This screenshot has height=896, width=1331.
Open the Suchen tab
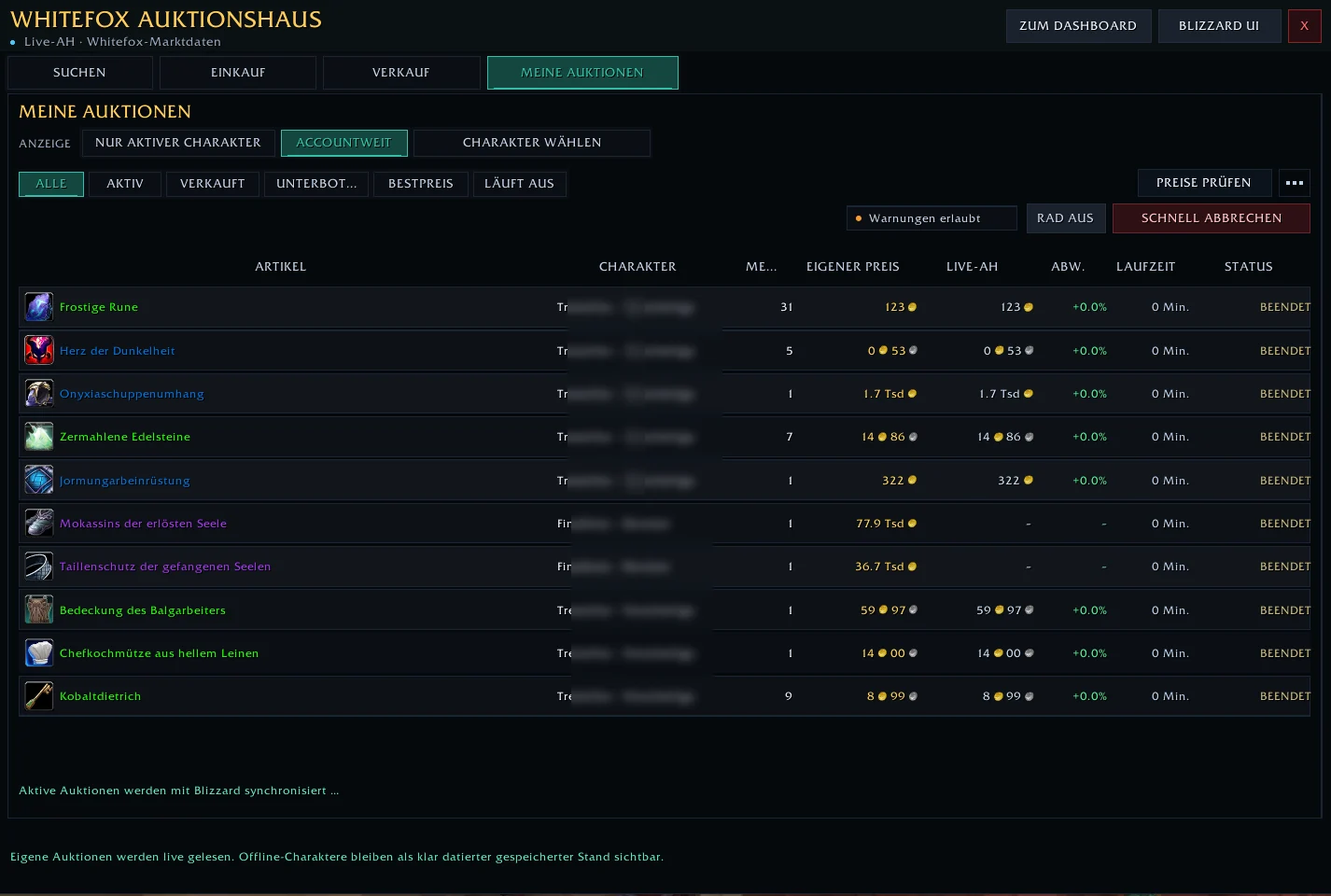79,73
